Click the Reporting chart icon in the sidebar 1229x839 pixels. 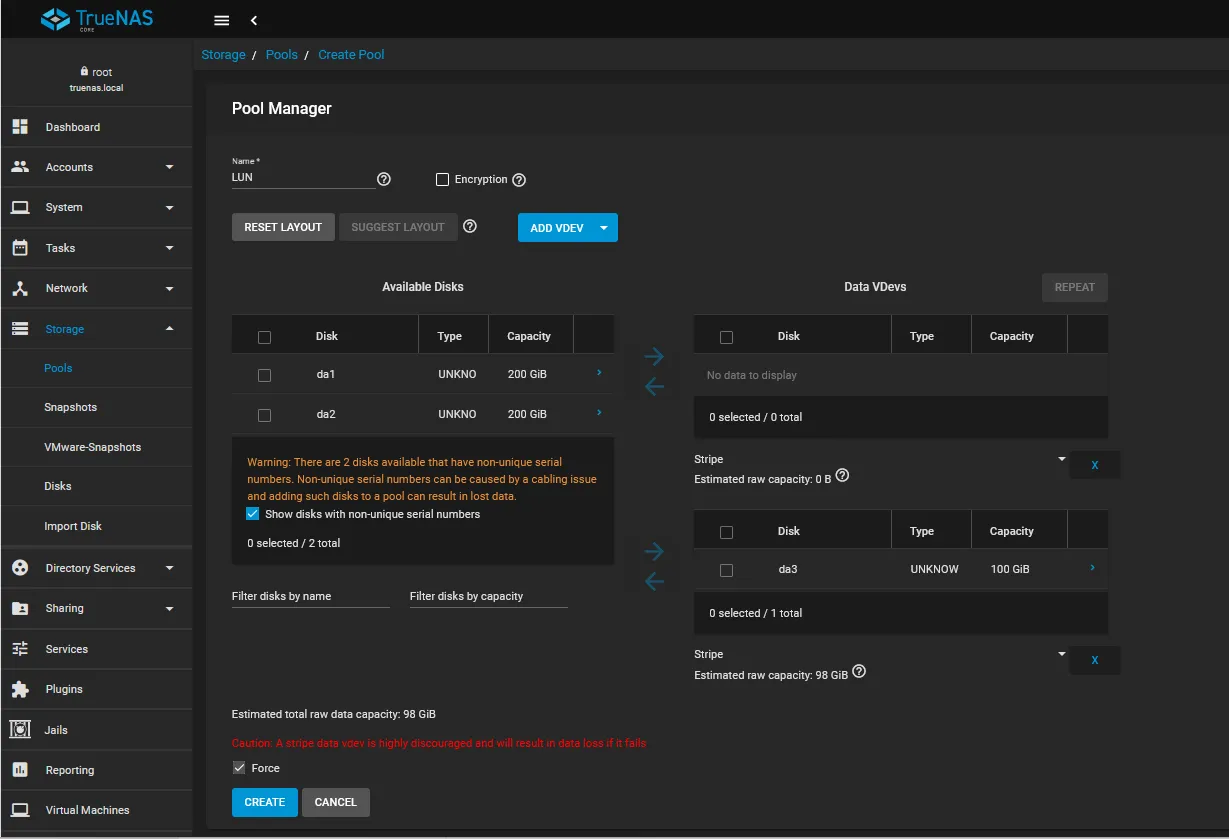20,770
